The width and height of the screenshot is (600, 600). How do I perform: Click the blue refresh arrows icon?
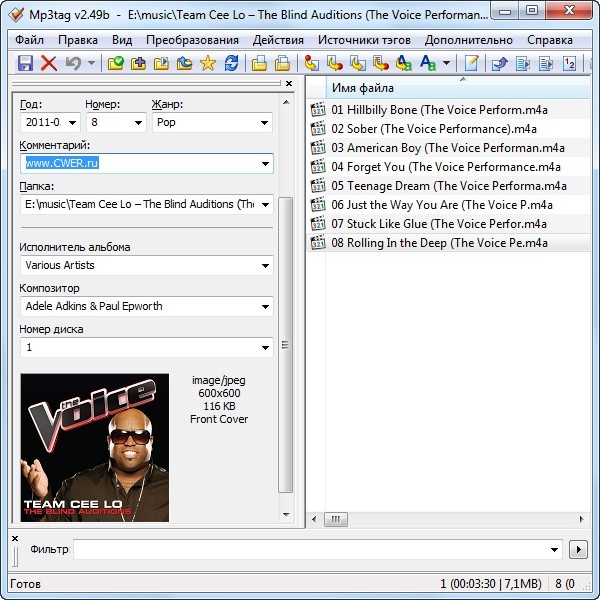point(231,63)
